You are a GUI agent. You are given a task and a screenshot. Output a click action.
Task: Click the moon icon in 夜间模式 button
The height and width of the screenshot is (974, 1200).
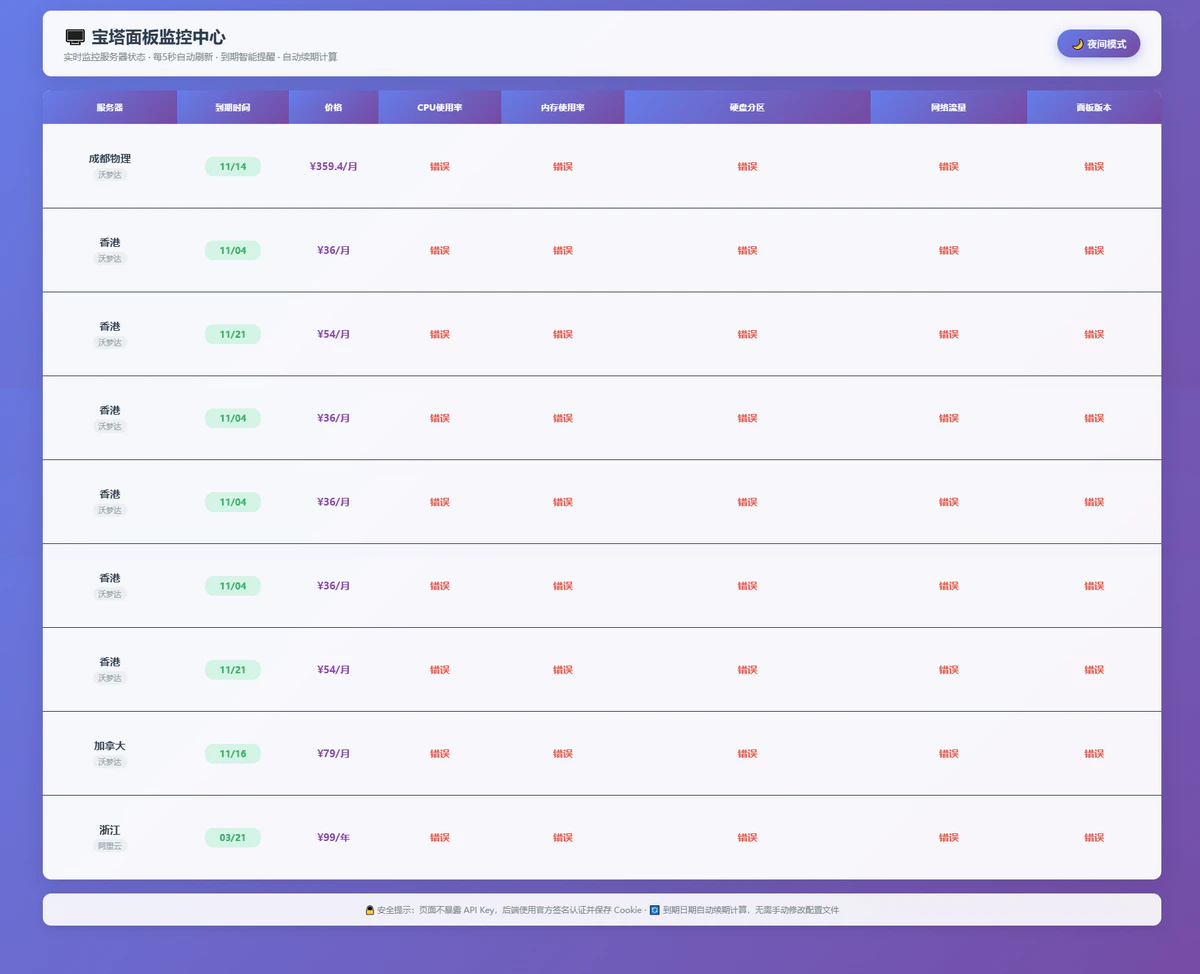(1077, 44)
